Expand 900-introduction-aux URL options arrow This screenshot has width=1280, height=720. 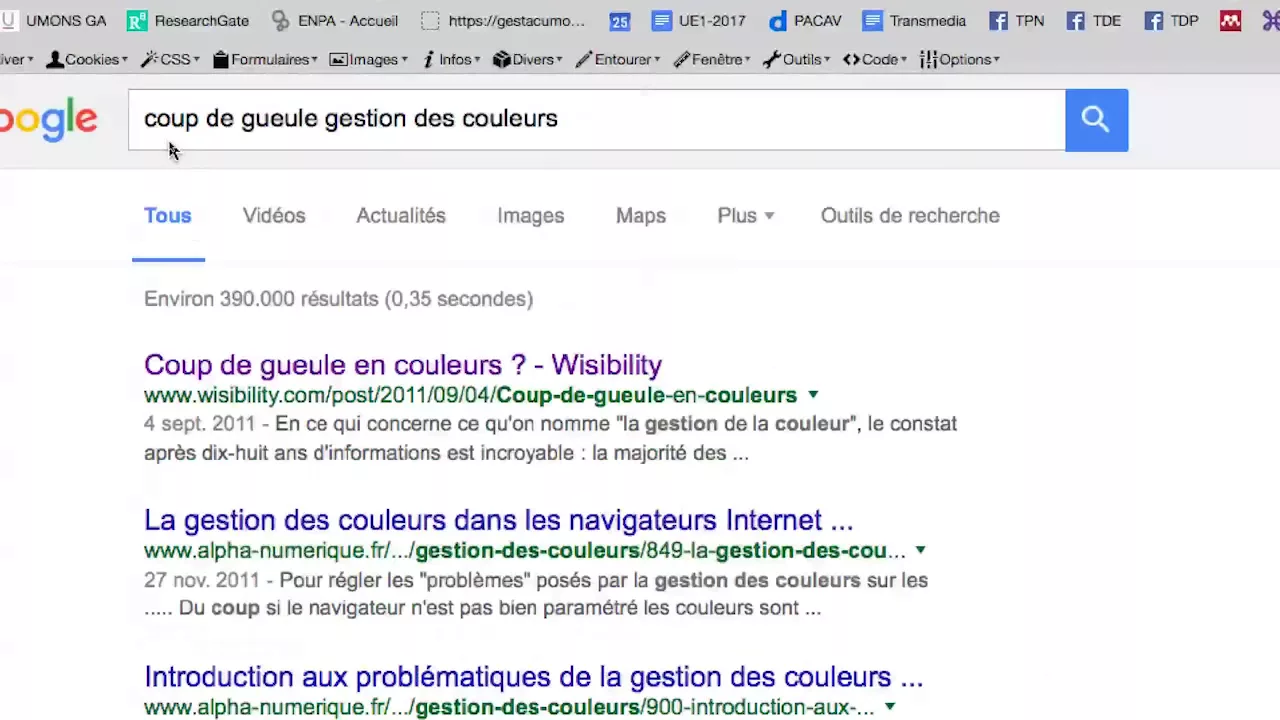[890, 707]
